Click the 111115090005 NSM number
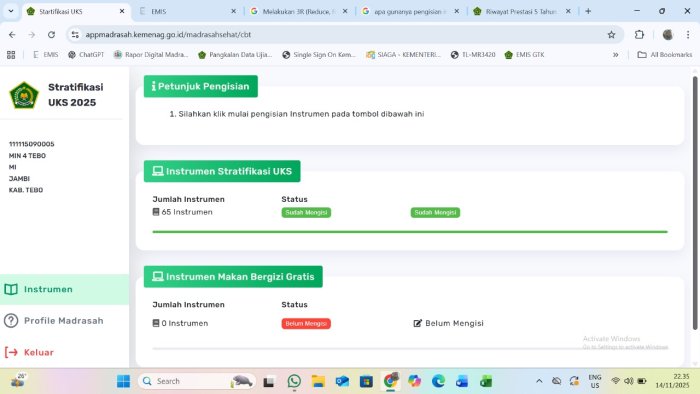The image size is (700, 394). tap(32, 144)
